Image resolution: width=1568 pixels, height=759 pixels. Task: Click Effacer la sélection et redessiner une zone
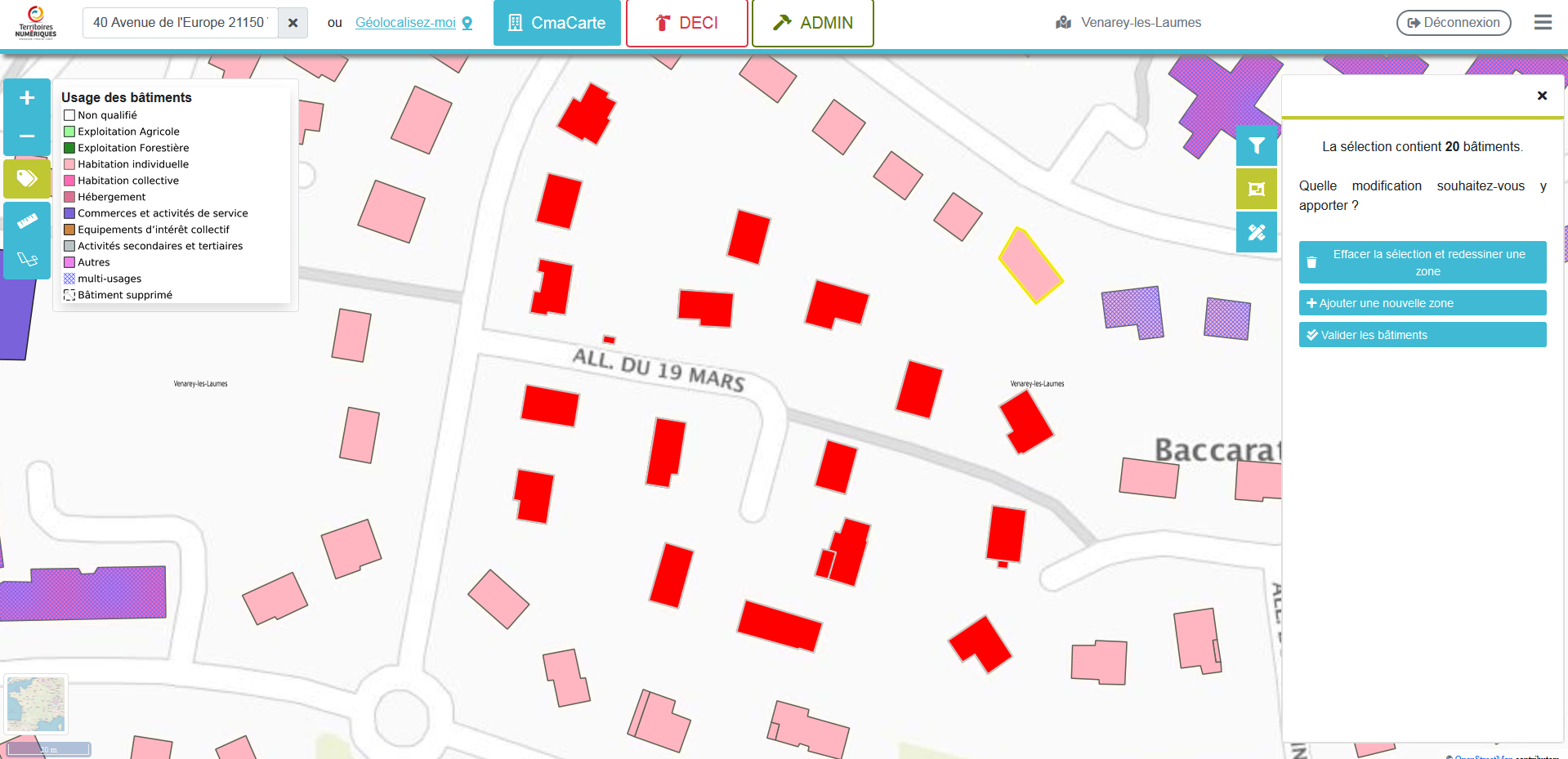point(1422,262)
